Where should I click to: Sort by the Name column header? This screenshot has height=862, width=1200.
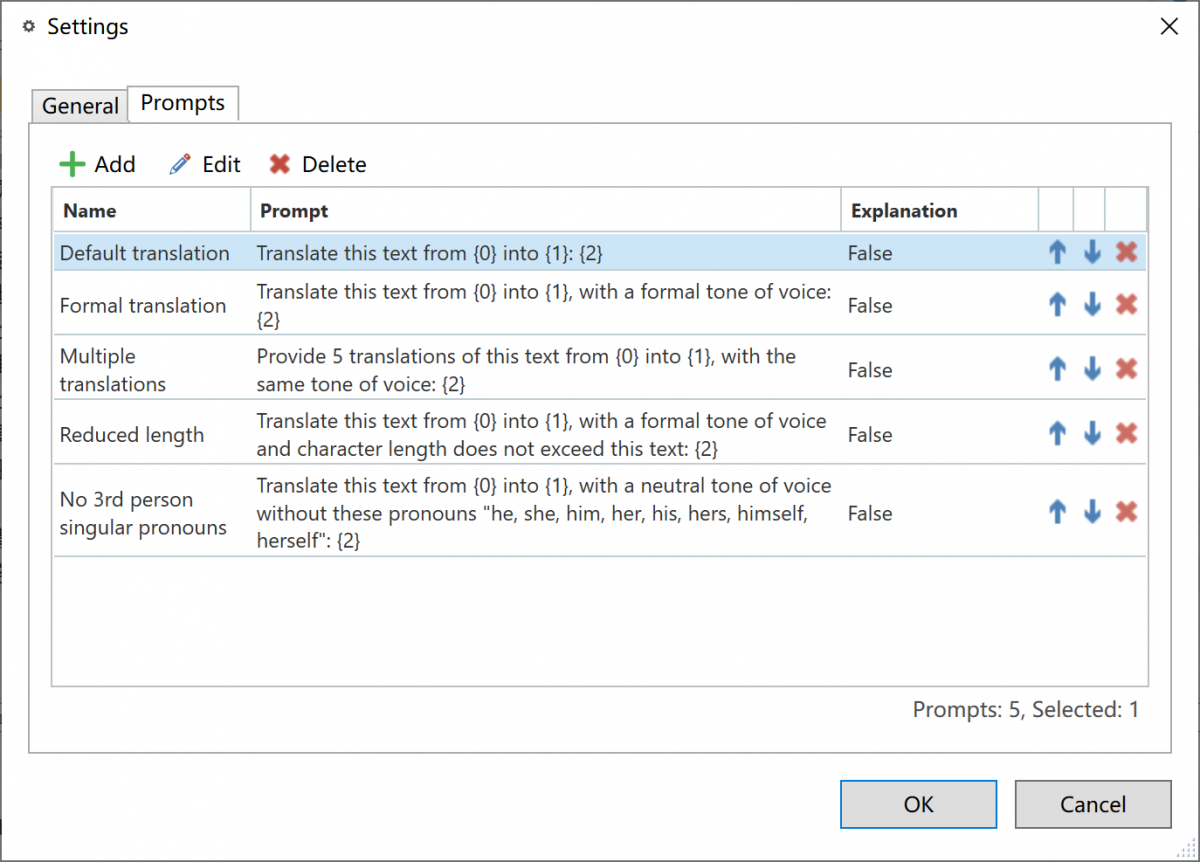click(150, 211)
